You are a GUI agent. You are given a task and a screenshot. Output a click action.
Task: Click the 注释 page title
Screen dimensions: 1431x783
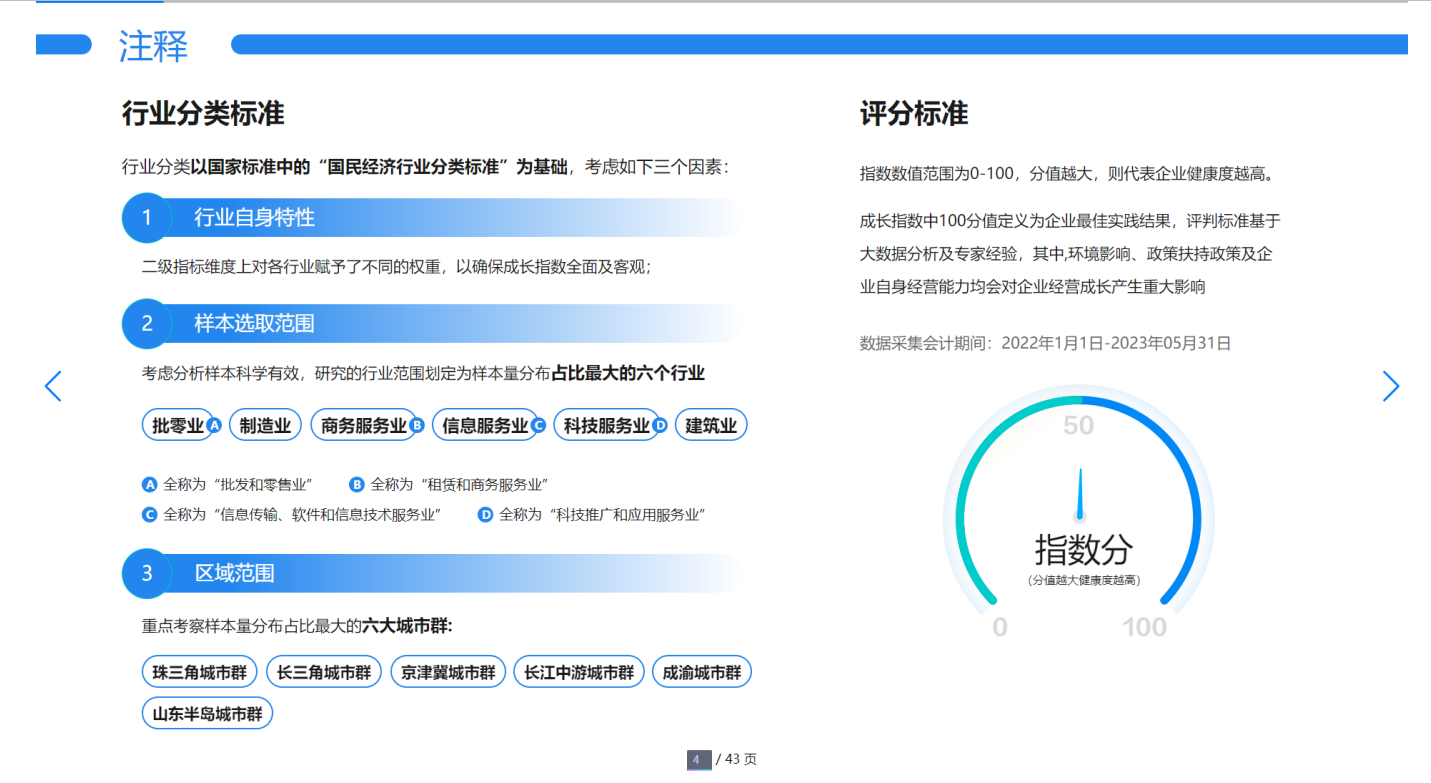click(153, 46)
